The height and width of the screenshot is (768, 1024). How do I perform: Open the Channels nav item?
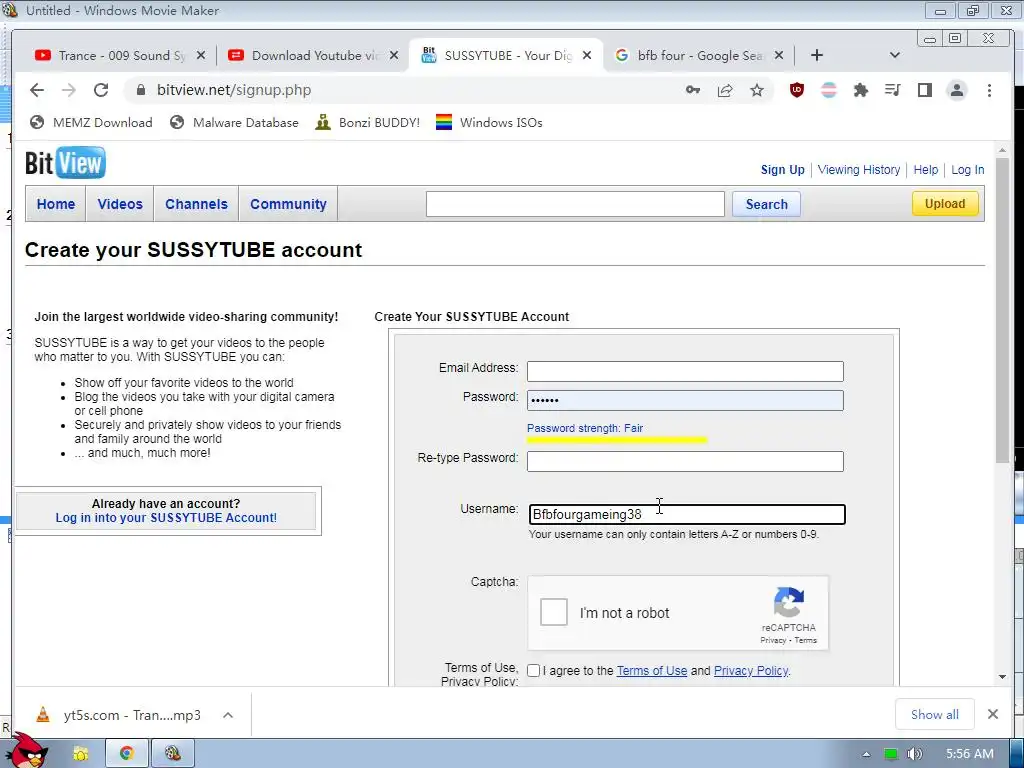(197, 204)
